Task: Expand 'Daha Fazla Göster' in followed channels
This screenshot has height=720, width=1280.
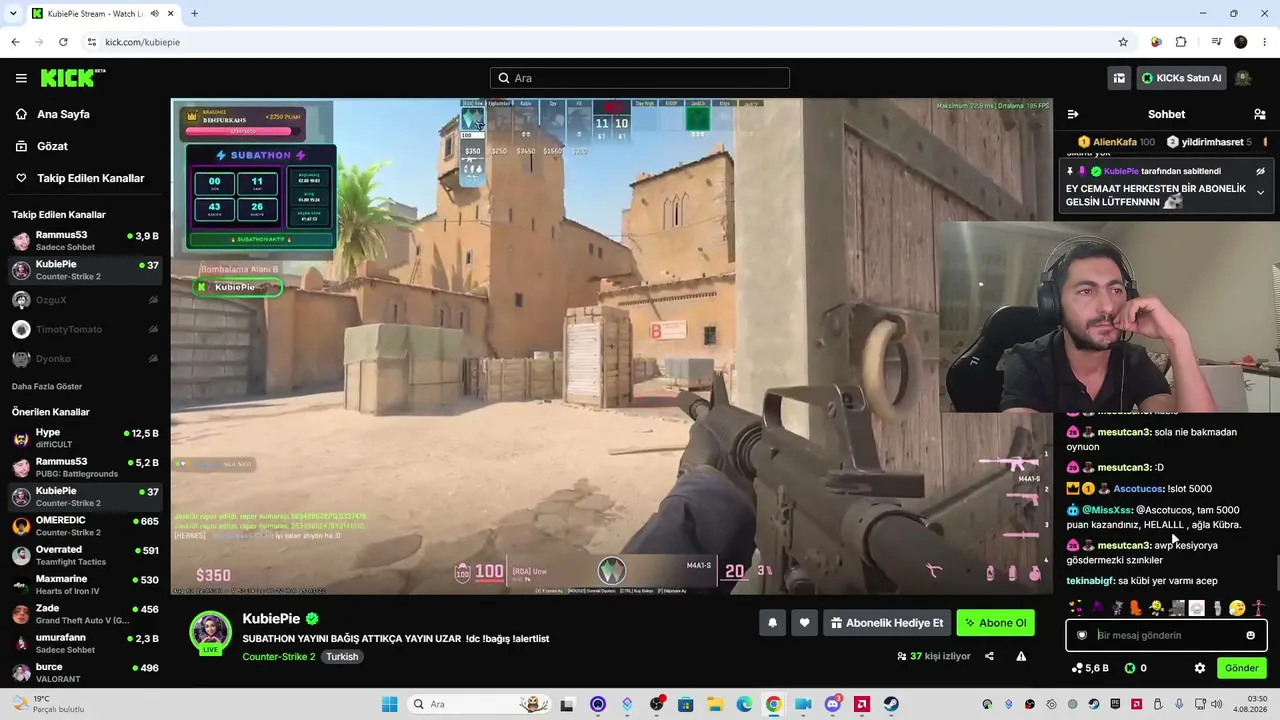Action: (47, 386)
